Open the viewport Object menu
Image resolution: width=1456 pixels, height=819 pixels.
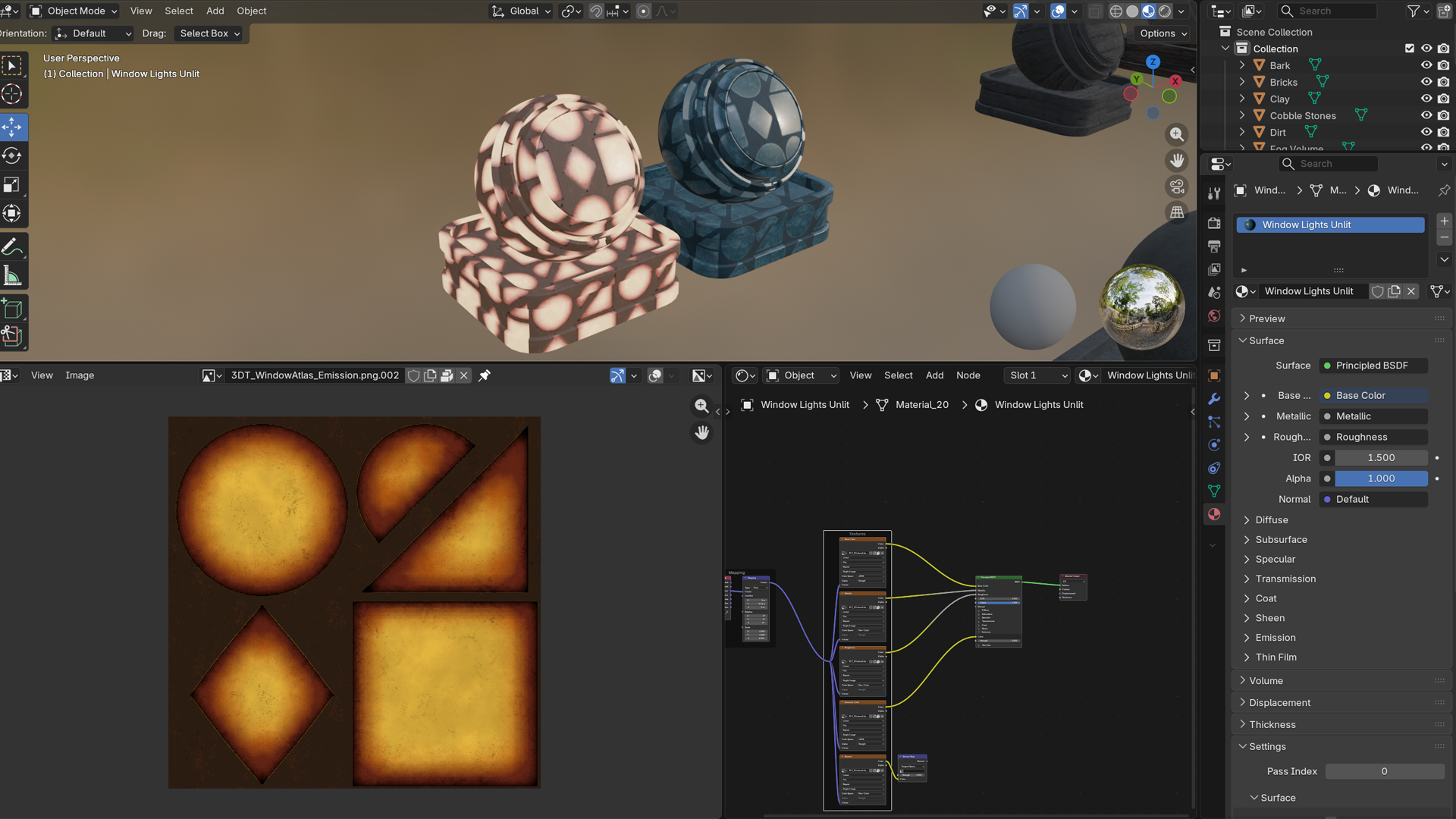tap(252, 11)
